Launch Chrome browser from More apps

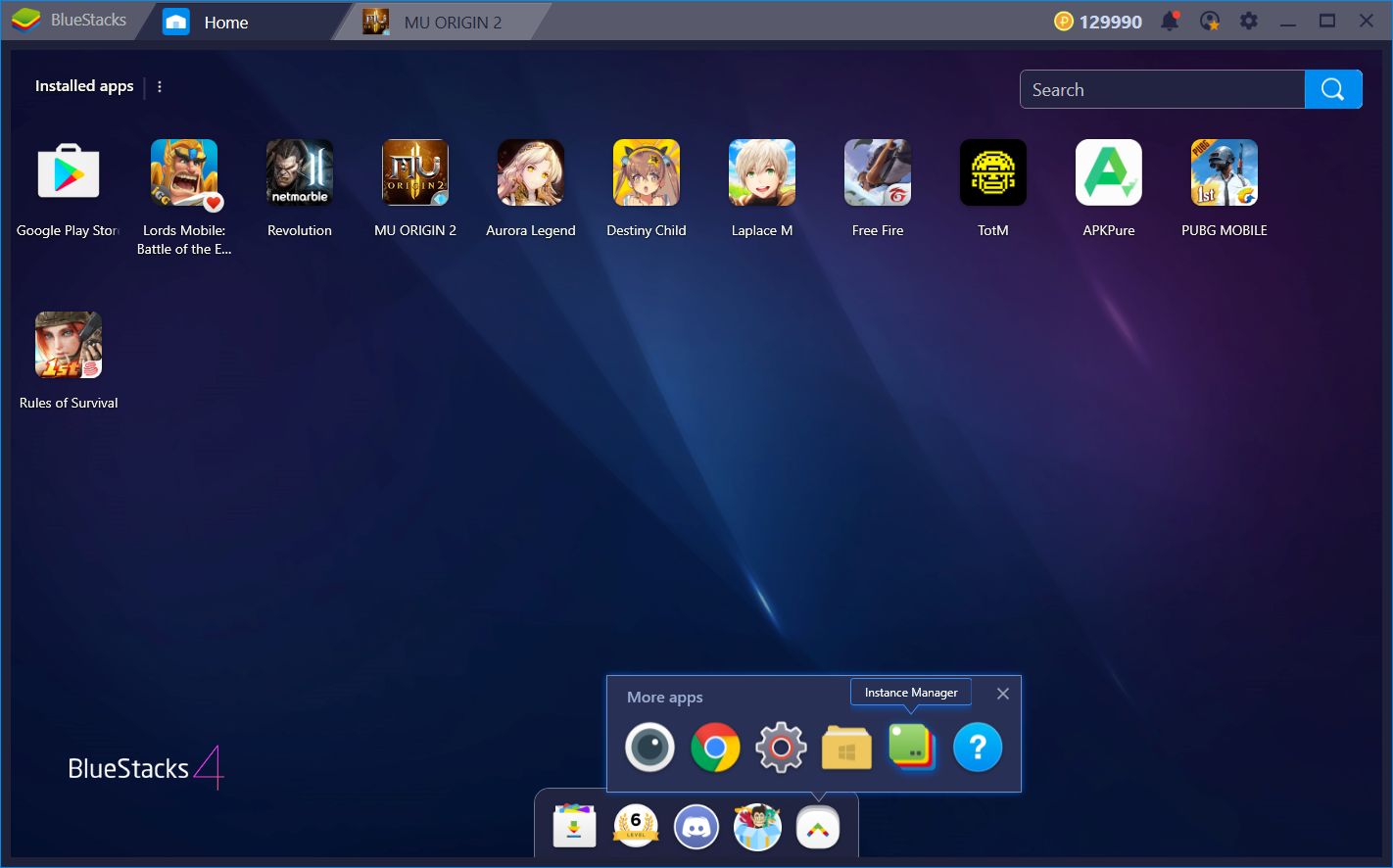(x=715, y=747)
